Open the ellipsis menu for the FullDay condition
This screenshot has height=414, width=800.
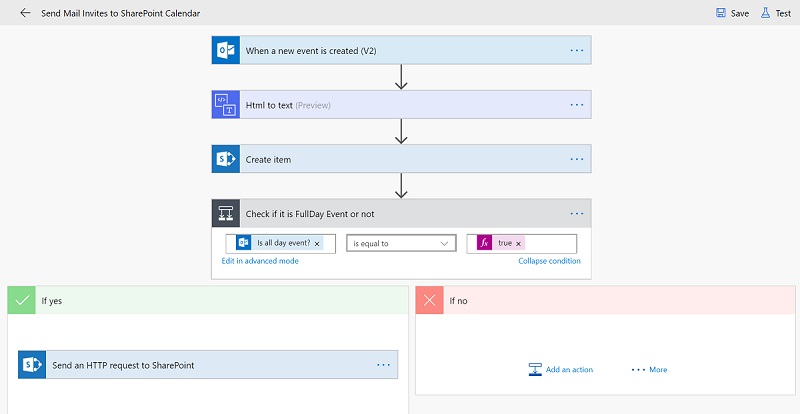pos(577,213)
